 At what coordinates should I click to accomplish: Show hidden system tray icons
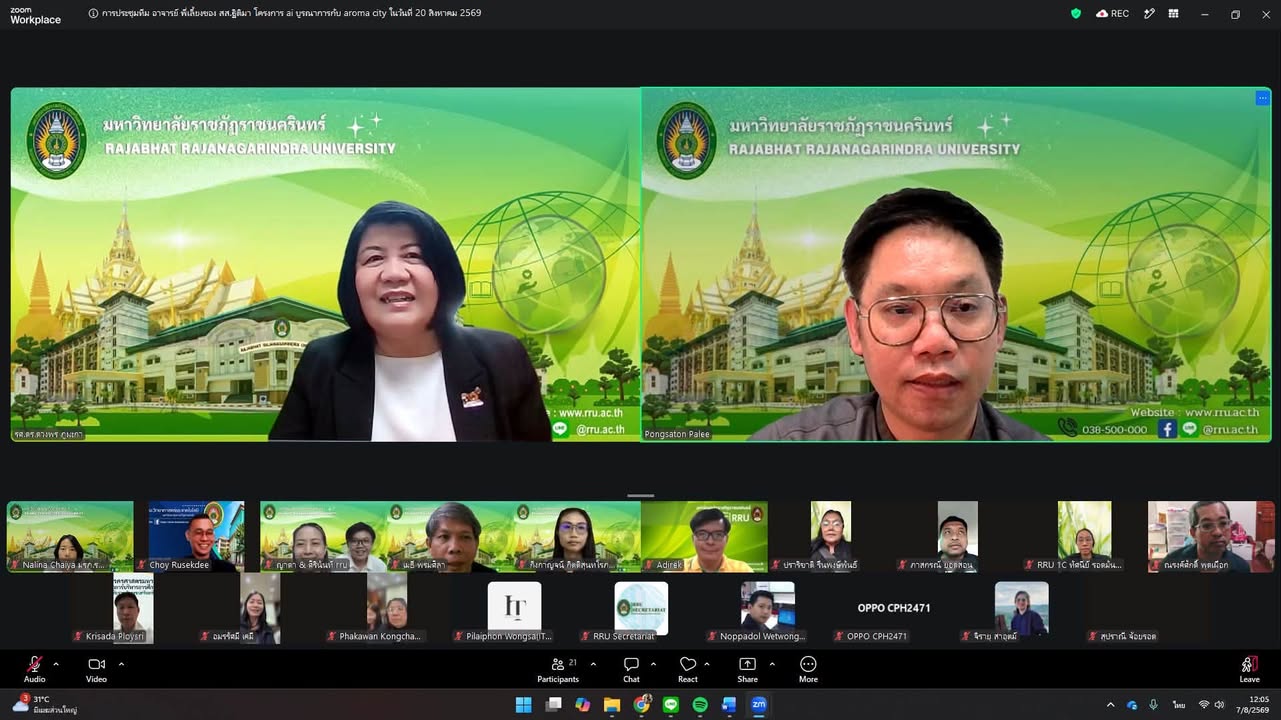1110,705
